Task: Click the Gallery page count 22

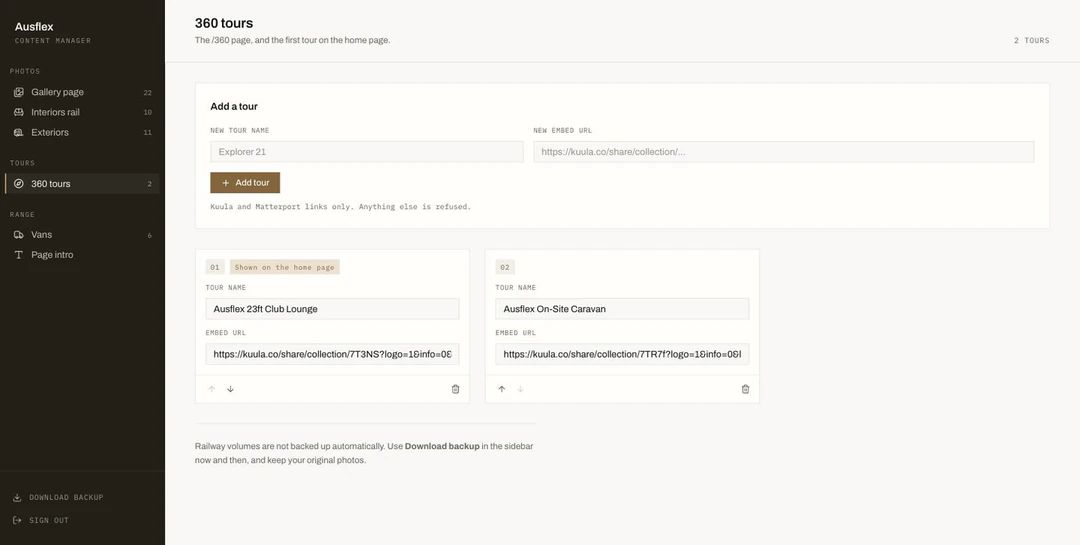Action: (147, 92)
